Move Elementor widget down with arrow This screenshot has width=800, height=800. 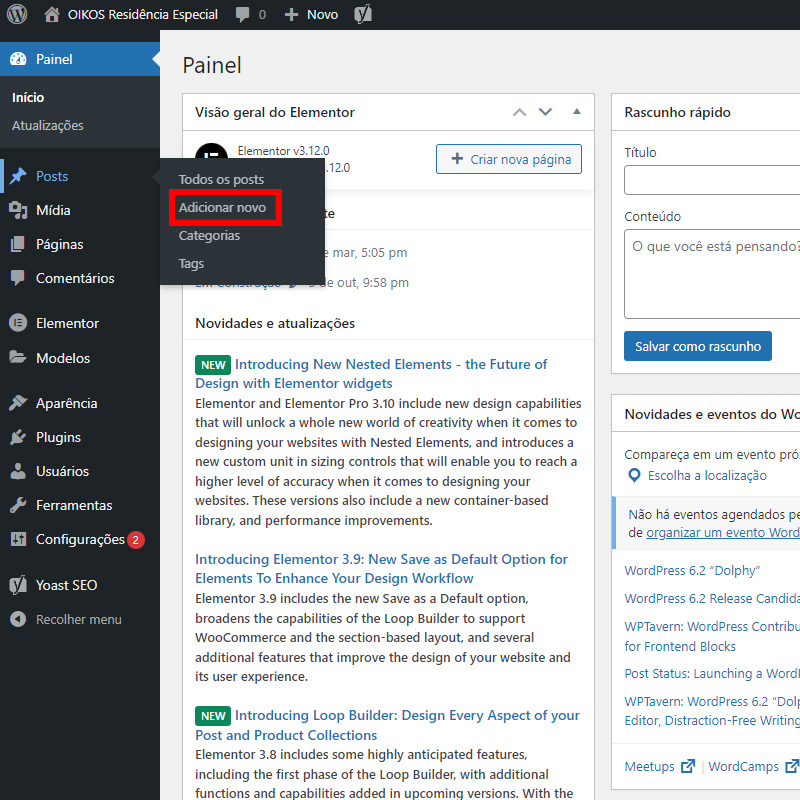pyautogui.click(x=545, y=112)
